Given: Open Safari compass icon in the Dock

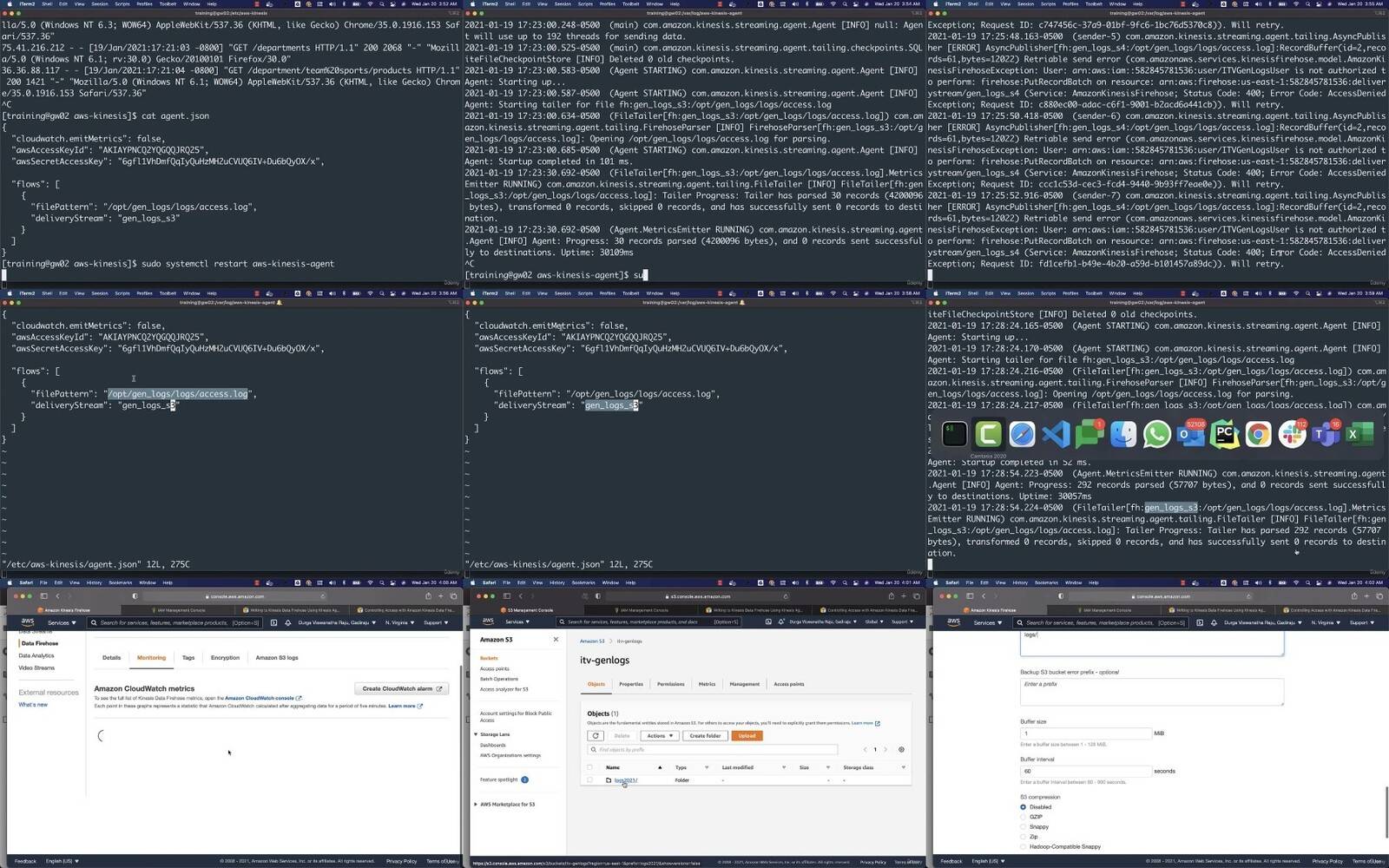Looking at the screenshot, I should pos(1022,434).
